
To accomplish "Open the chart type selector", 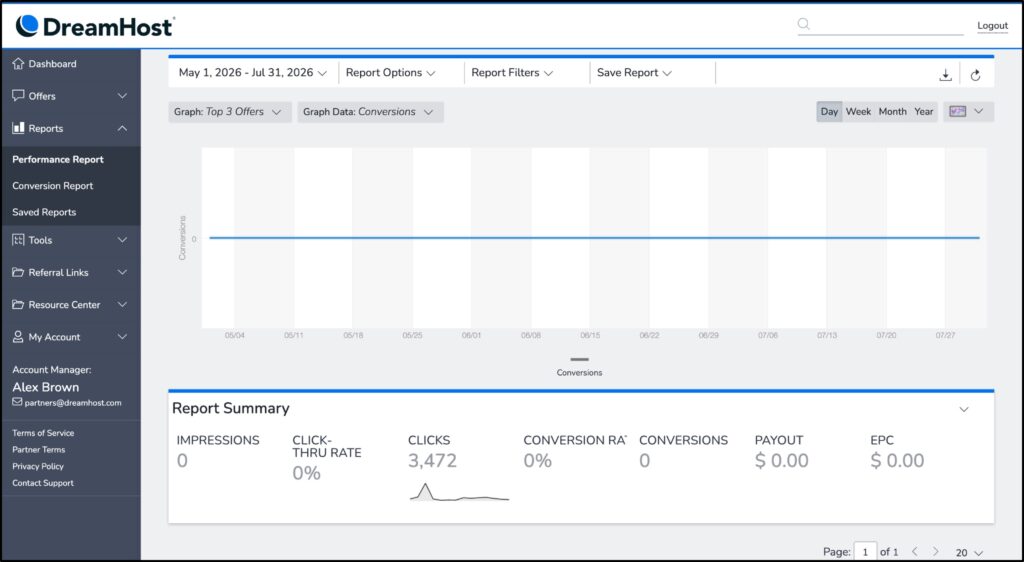I will click(x=968, y=112).
